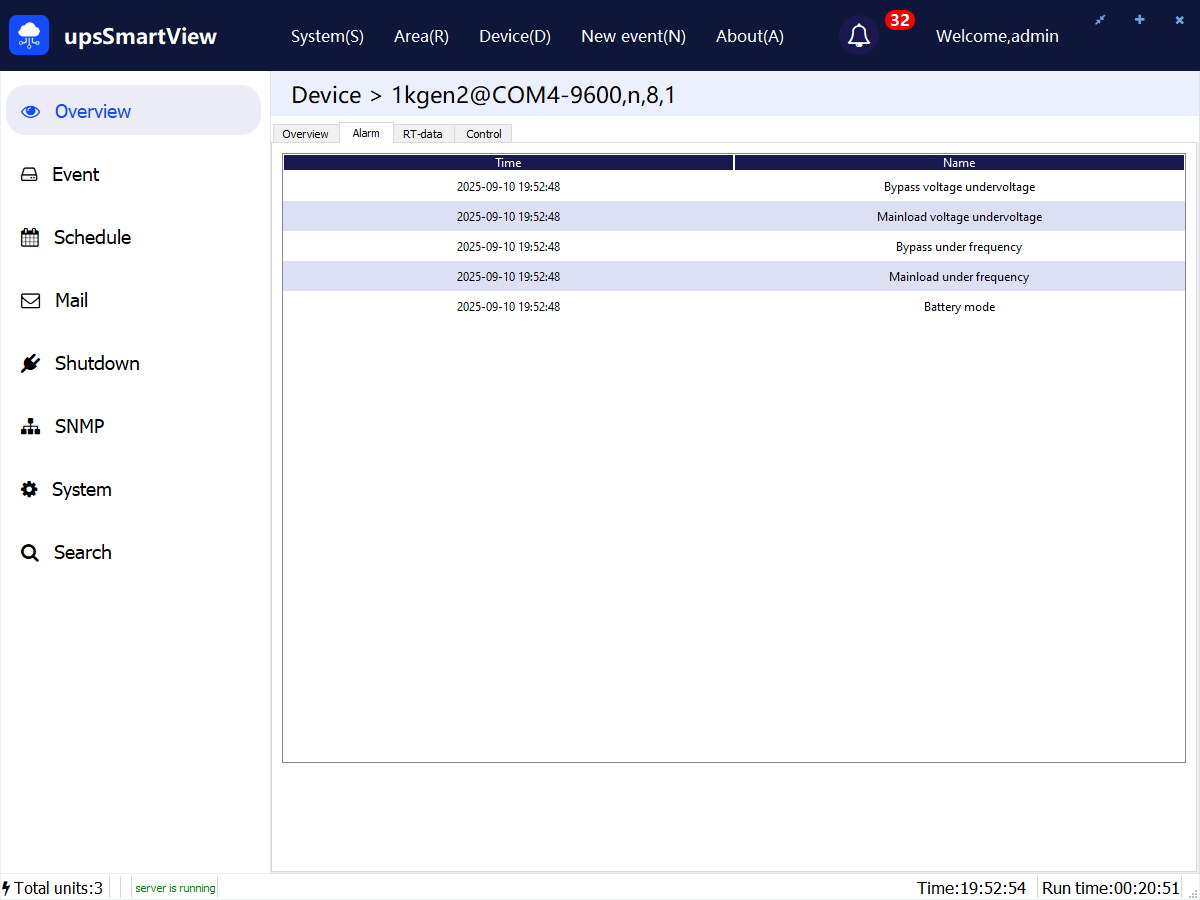The height and width of the screenshot is (900, 1200).
Task: Open the System(S) menu
Action: pyautogui.click(x=327, y=36)
